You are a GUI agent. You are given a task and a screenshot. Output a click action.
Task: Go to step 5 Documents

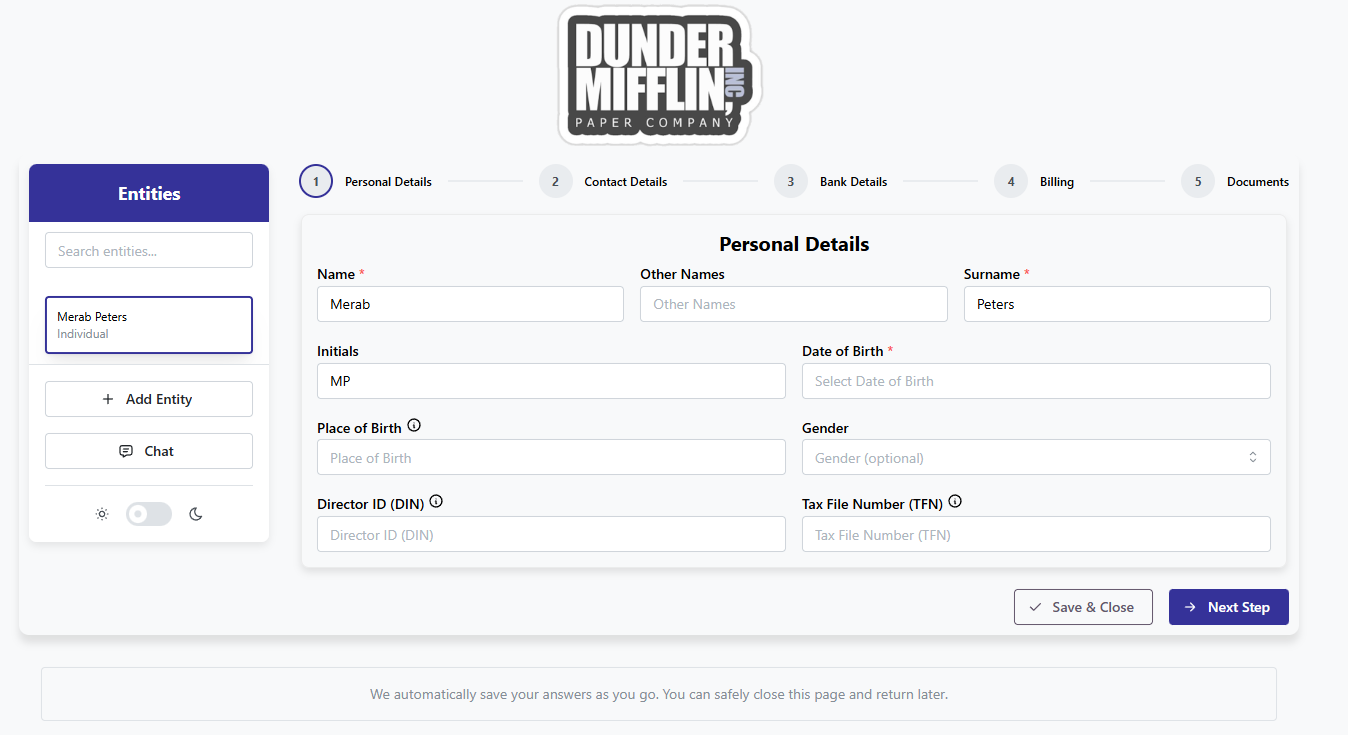(x=1235, y=182)
